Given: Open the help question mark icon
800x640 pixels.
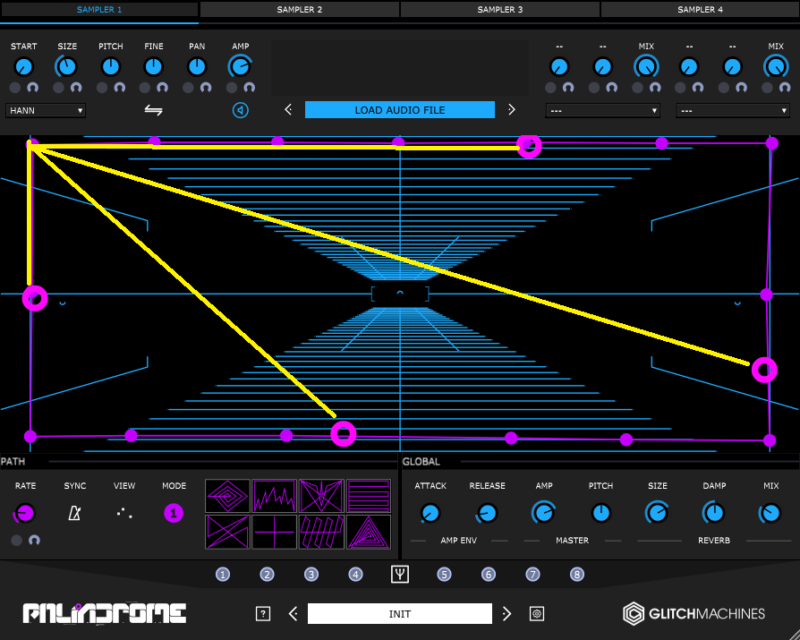Looking at the screenshot, I should point(263,614).
